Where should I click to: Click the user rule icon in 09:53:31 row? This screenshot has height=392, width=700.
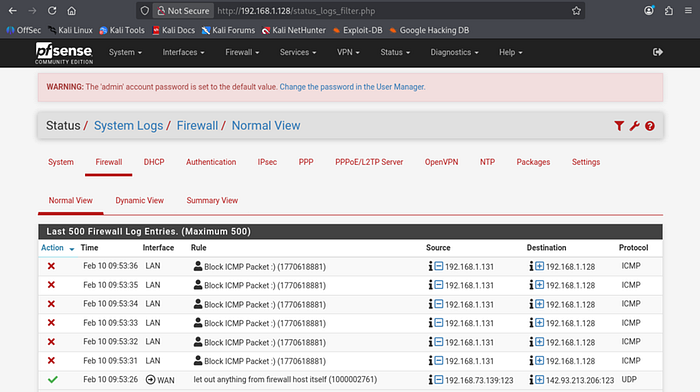(x=198, y=361)
